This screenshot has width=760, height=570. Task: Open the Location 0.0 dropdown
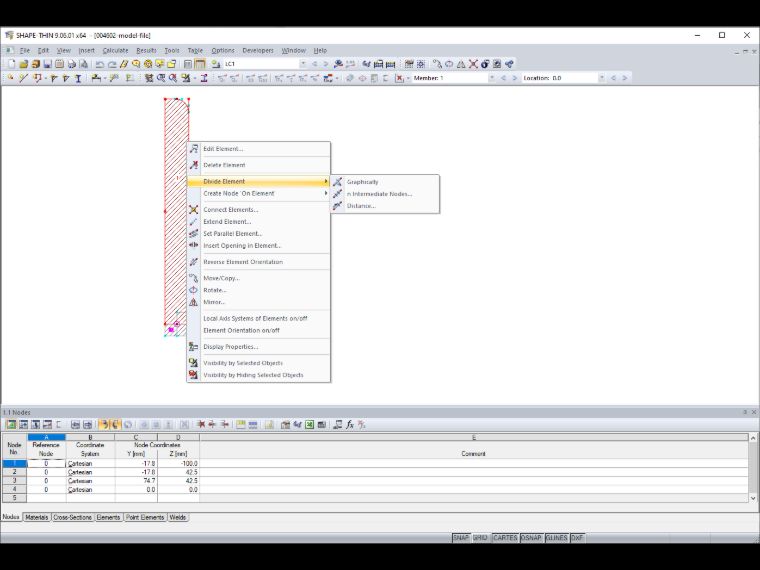coord(602,78)
